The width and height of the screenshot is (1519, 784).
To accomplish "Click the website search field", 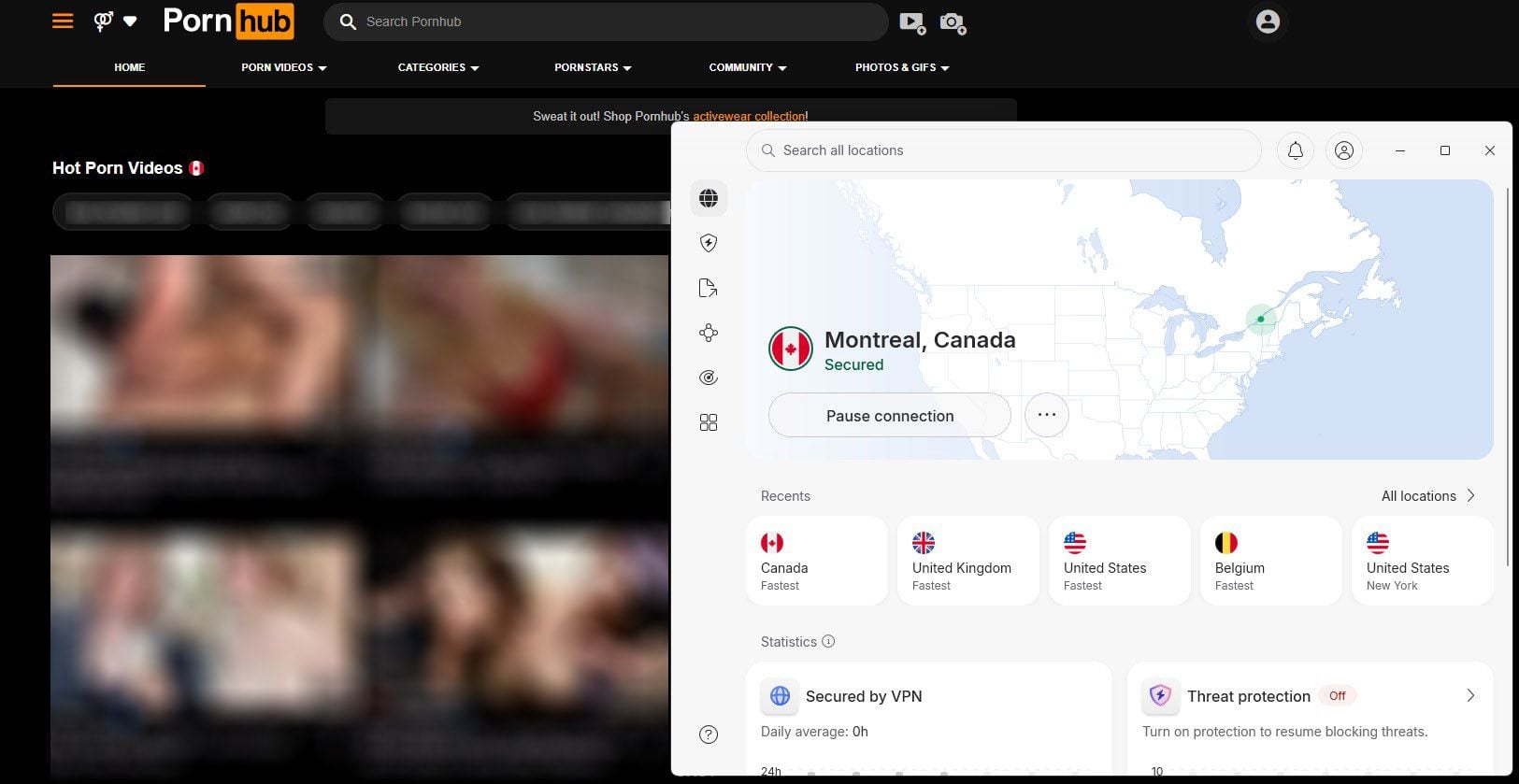I will point(606,21).
